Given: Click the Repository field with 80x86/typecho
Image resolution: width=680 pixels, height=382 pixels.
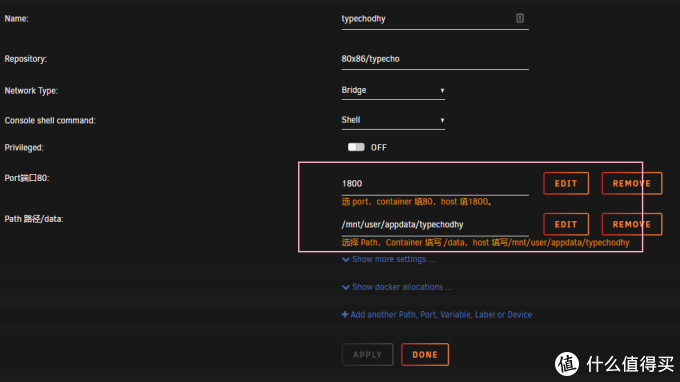Looking at the screenshot, I should (435, 59).
